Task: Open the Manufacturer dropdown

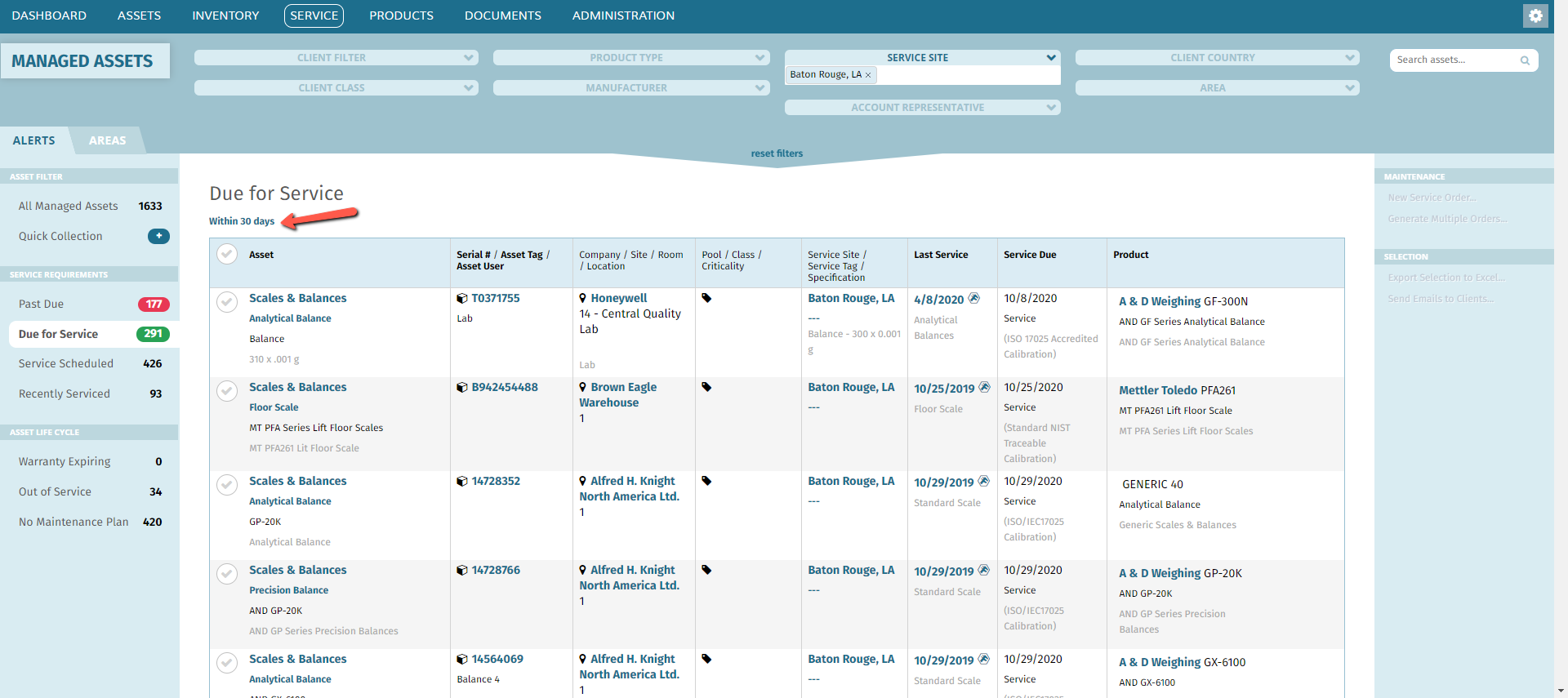Action: click(x=631, y=88)
